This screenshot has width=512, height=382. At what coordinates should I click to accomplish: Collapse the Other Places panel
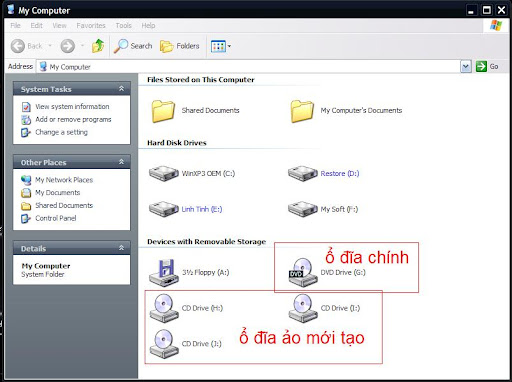click(x=121, y=162)
